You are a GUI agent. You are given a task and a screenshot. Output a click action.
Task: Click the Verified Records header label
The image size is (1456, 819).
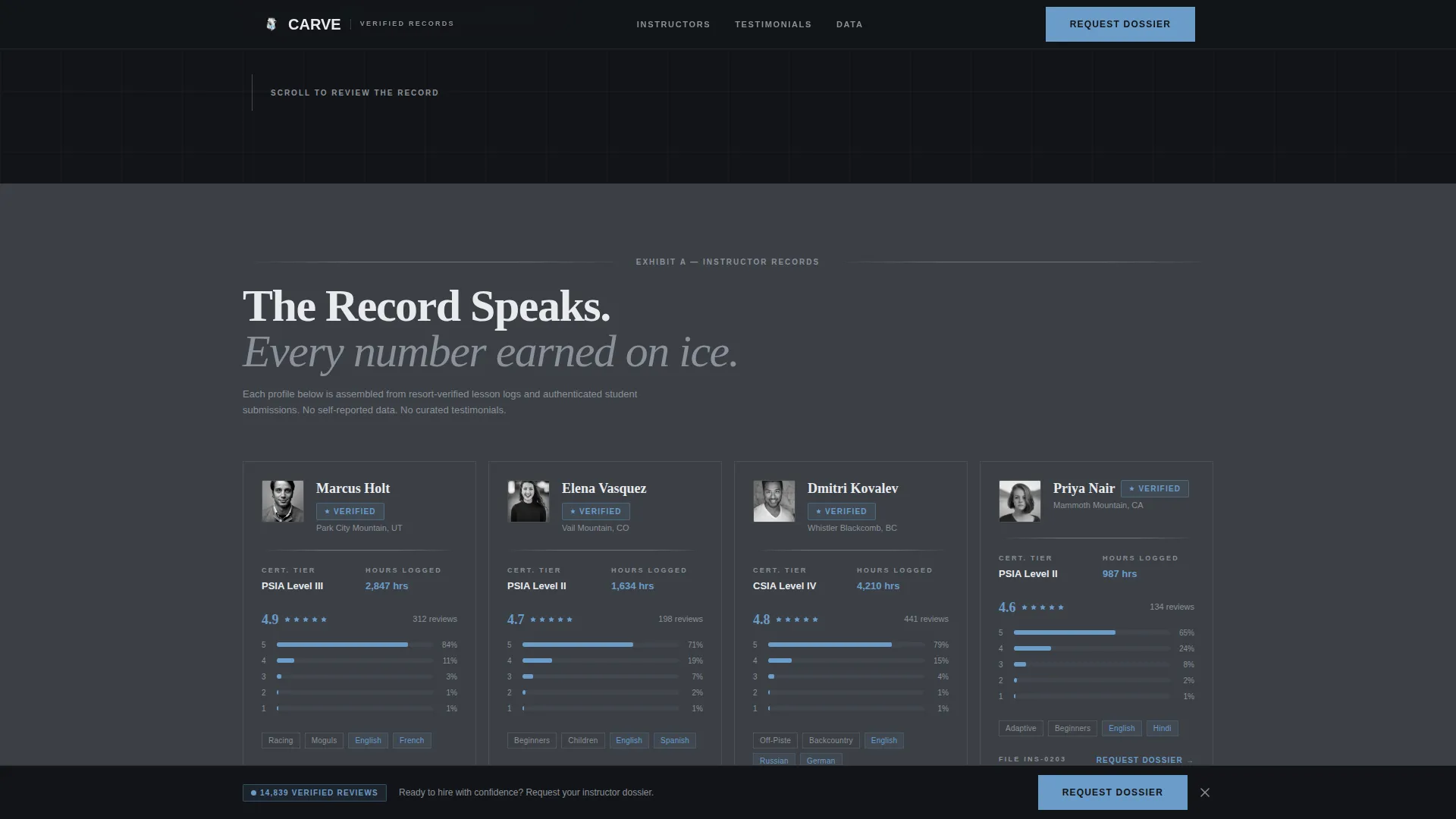click(x=407, y=24)
